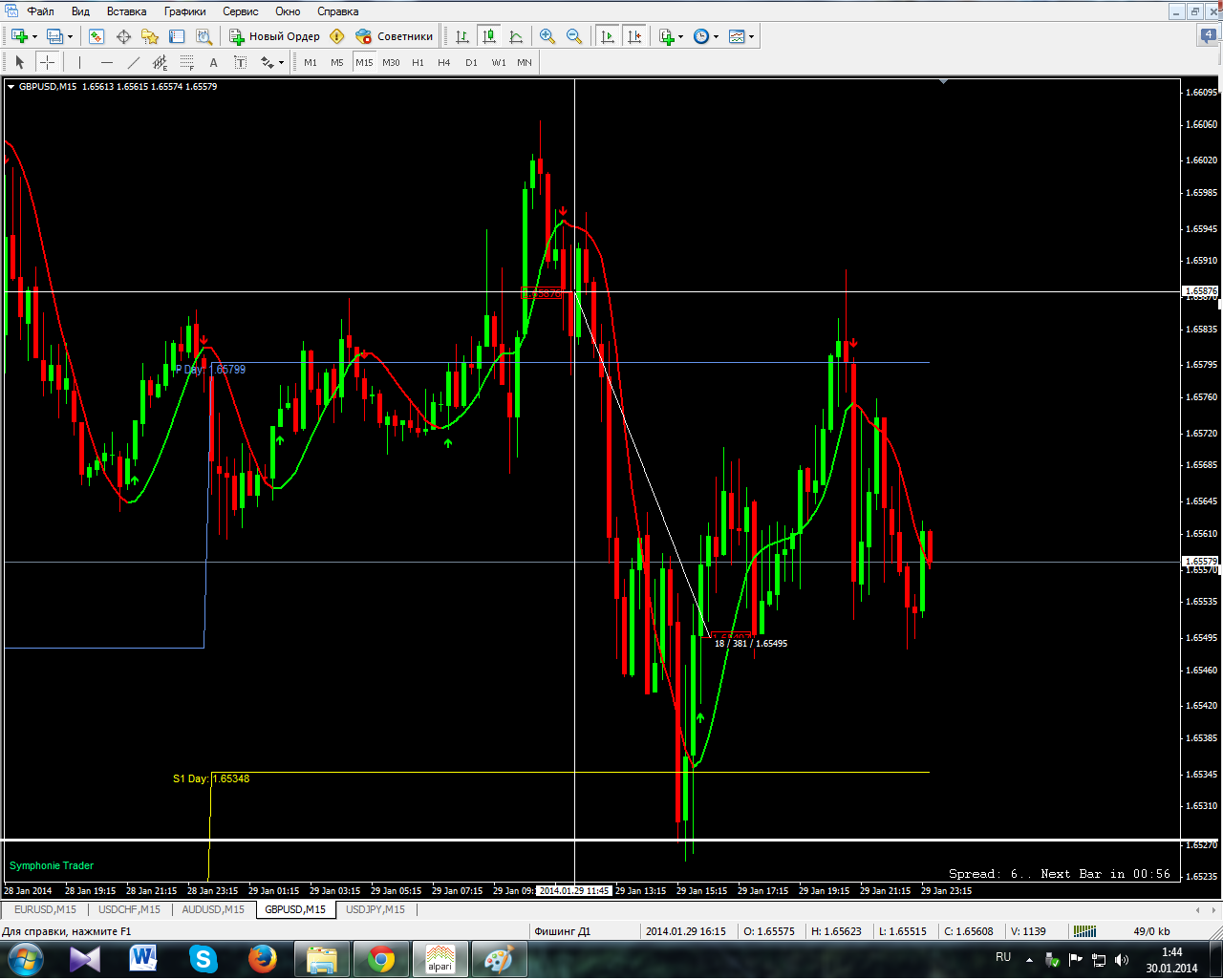Toggle chart shift from right border
This screenshot has width=1223, height=980.
pos(633,36)
